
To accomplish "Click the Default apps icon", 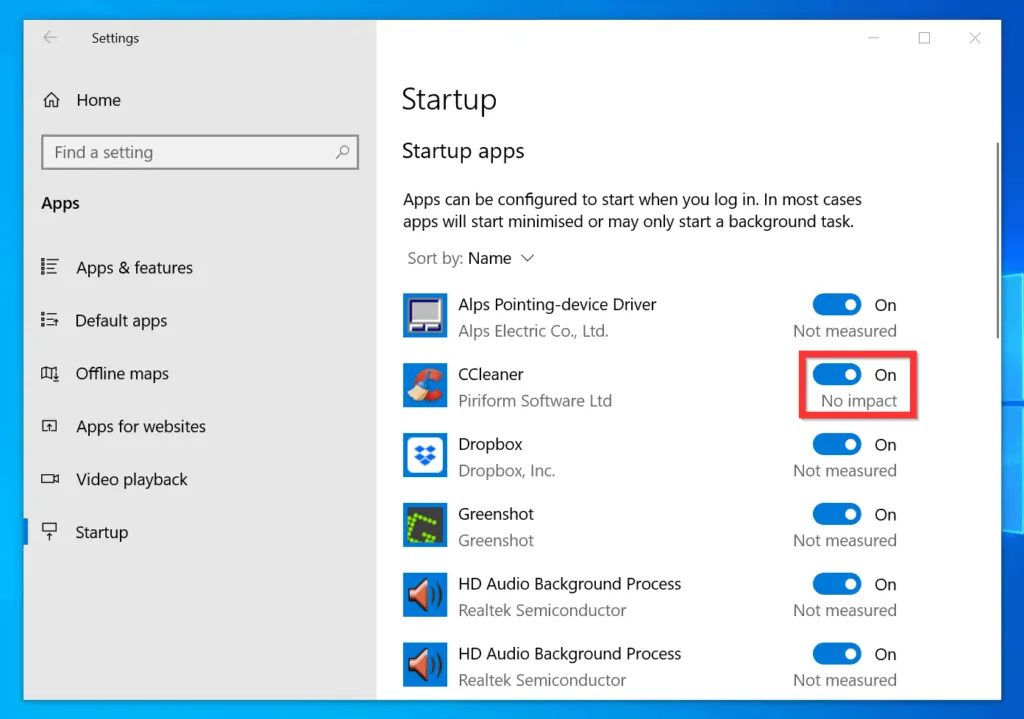I will (49, 320).
